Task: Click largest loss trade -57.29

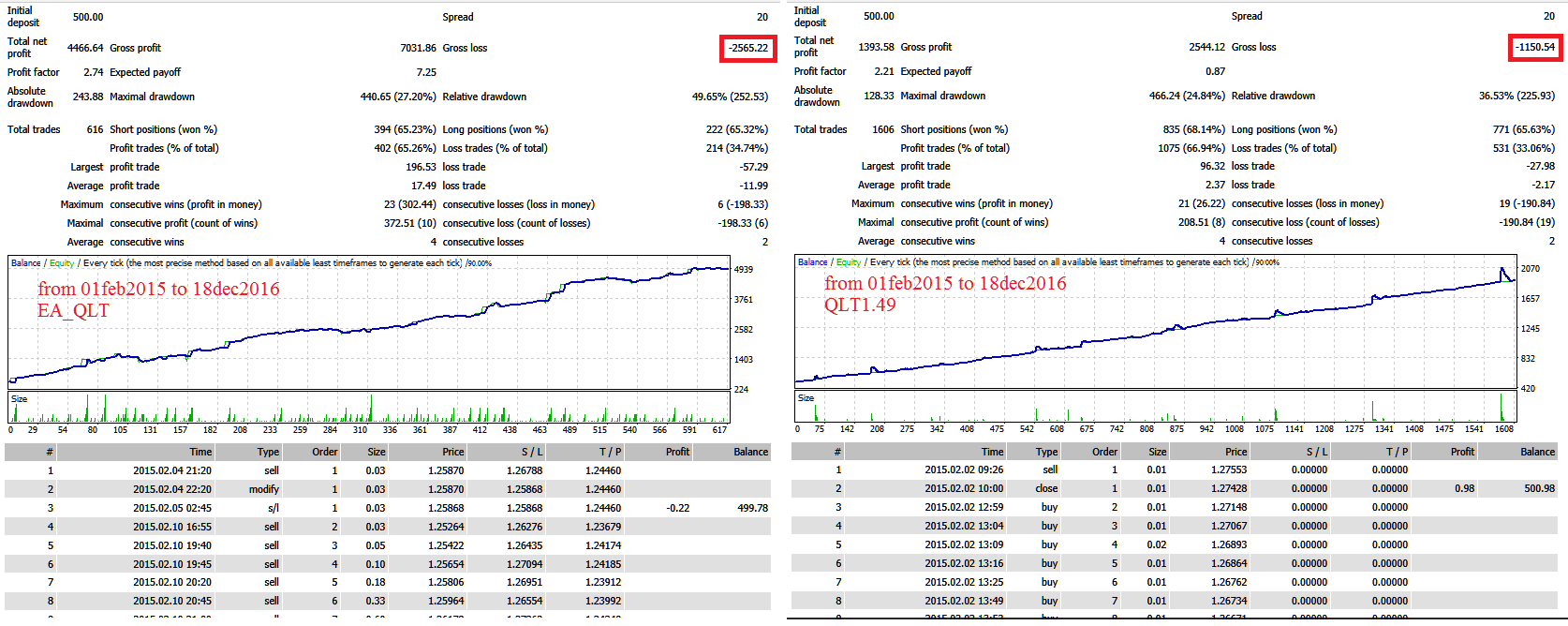Action: tap(753, 167)
